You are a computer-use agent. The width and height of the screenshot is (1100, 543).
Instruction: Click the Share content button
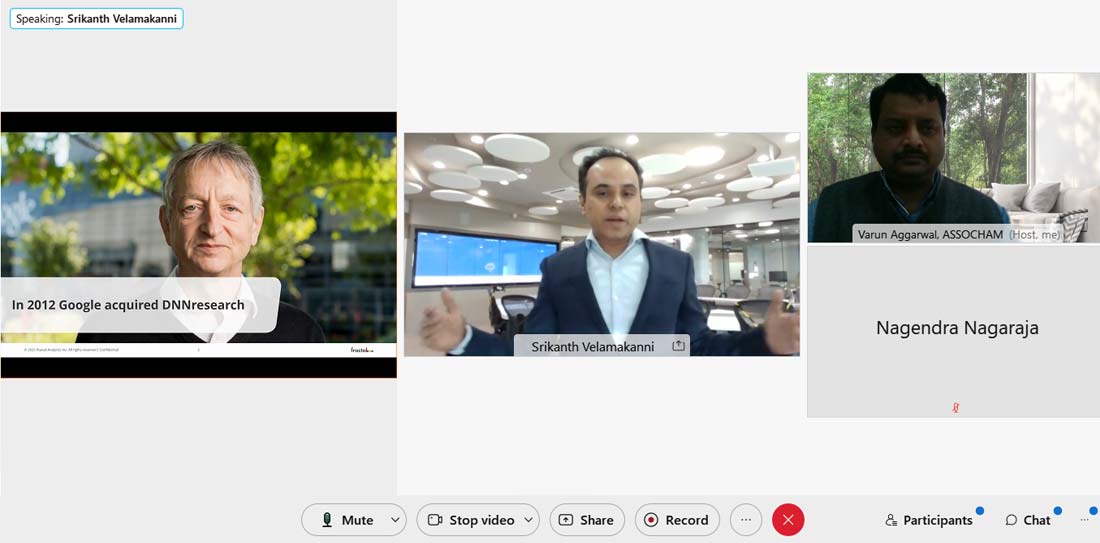point(587,520)
